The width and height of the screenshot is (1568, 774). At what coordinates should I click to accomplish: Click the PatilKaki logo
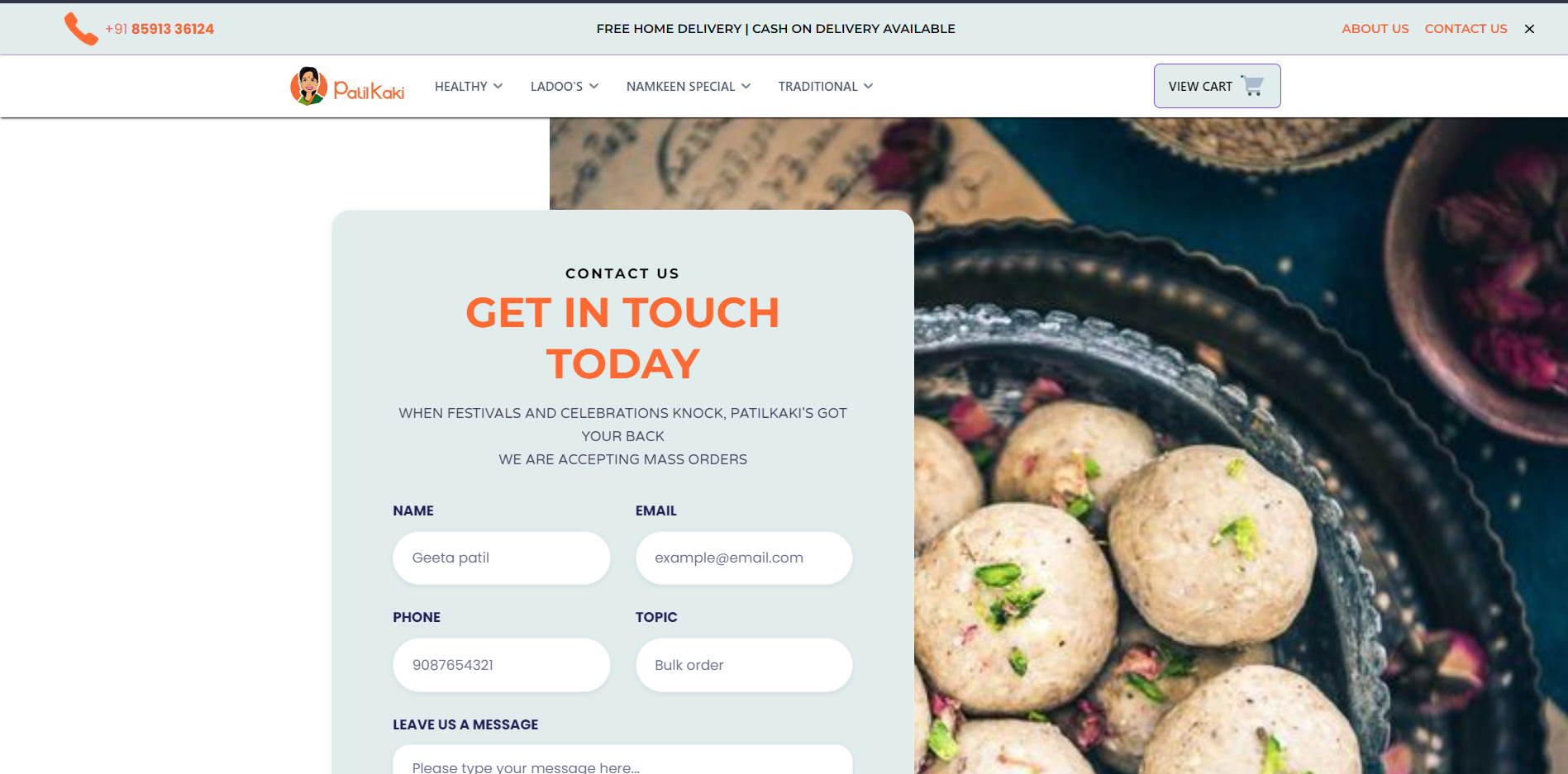click(347, 86)
